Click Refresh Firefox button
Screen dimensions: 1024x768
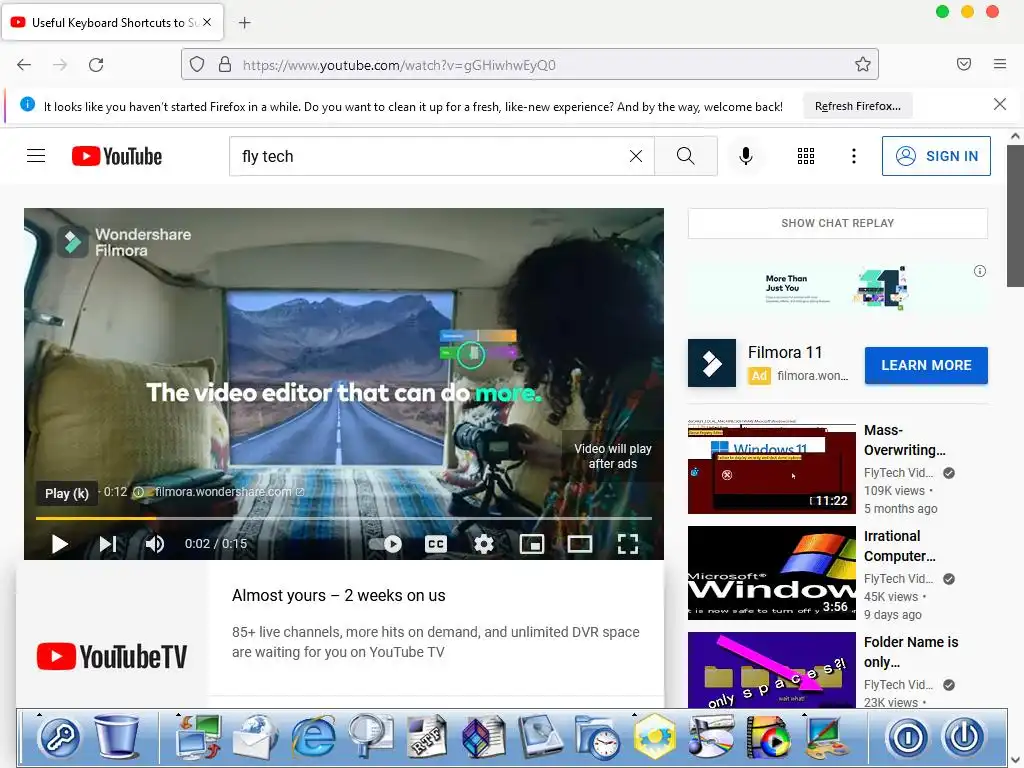pos(857,106)
